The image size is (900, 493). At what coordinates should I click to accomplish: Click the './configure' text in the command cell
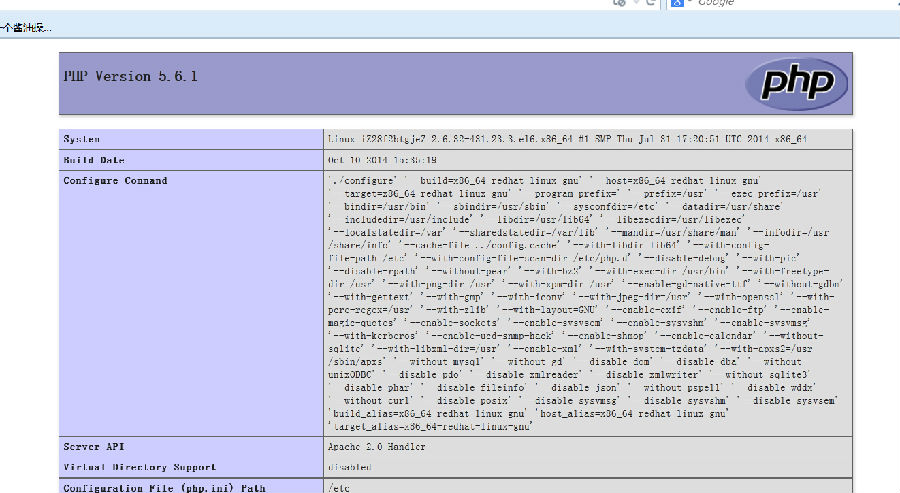[x=362, y=180]
